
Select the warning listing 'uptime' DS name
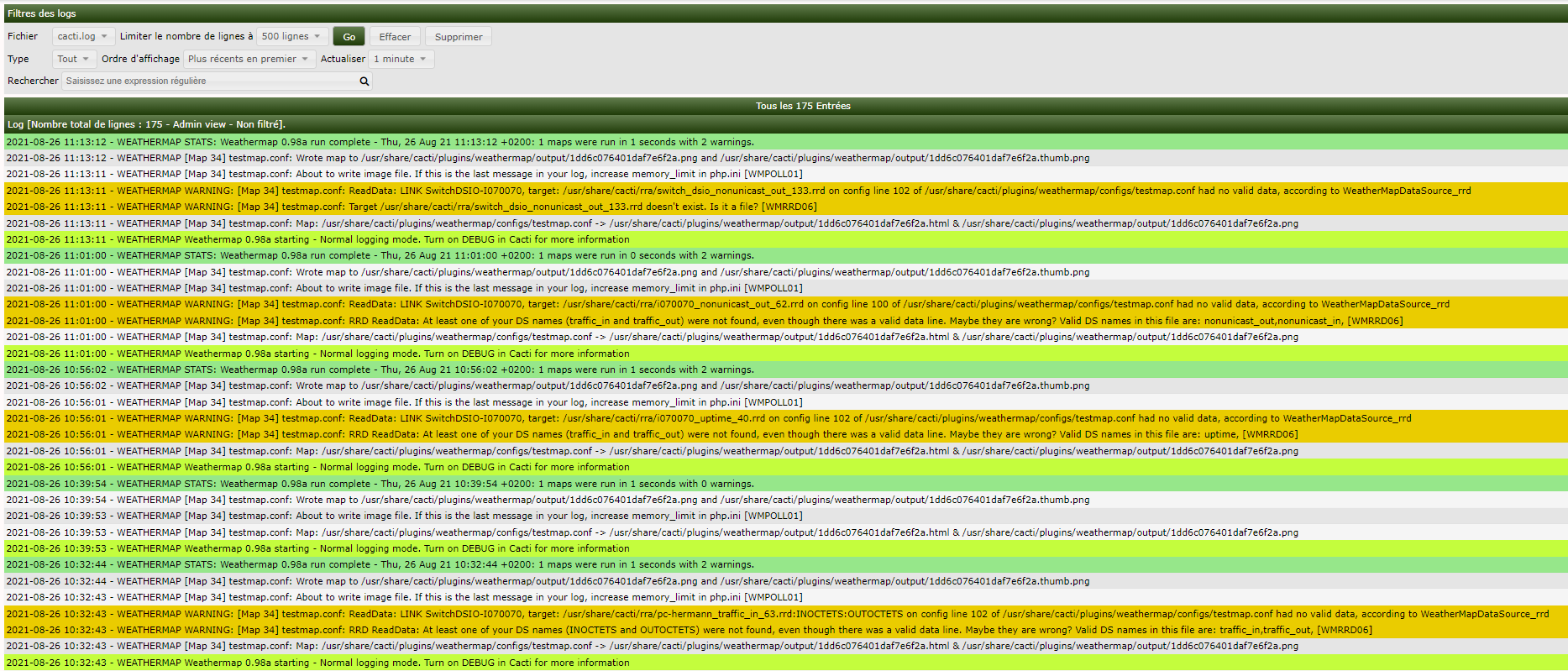(785, 434)
